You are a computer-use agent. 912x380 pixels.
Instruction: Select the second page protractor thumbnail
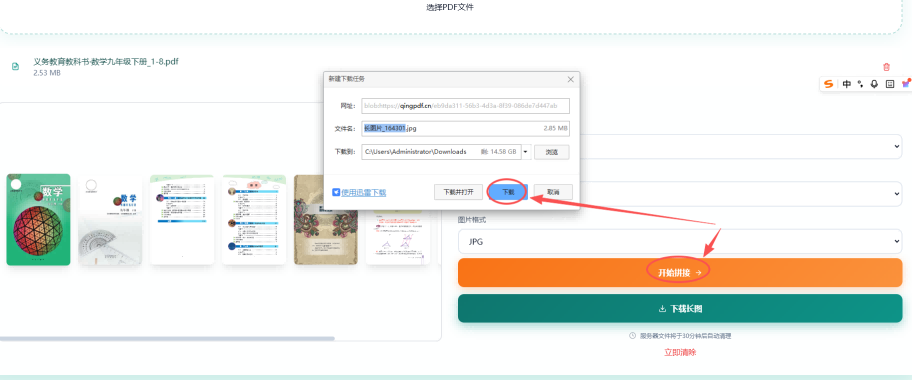pos(111,219)
